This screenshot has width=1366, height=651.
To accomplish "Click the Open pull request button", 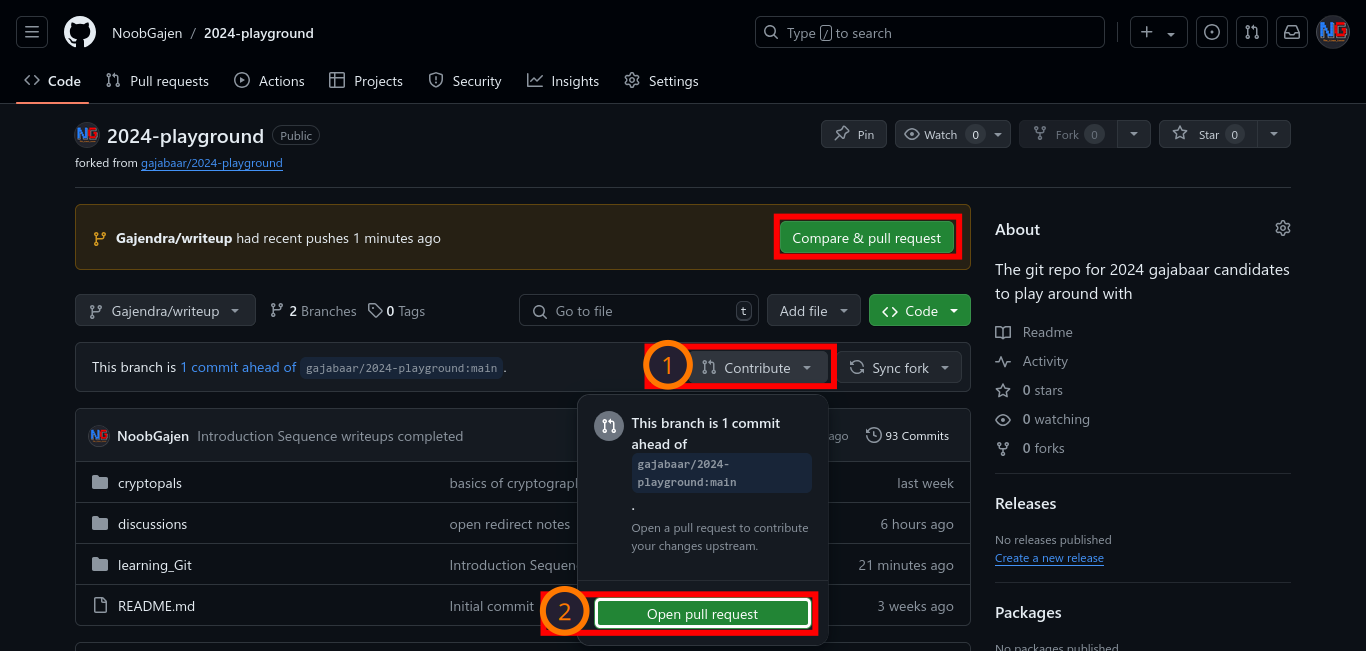I will [x=702, y=614].
